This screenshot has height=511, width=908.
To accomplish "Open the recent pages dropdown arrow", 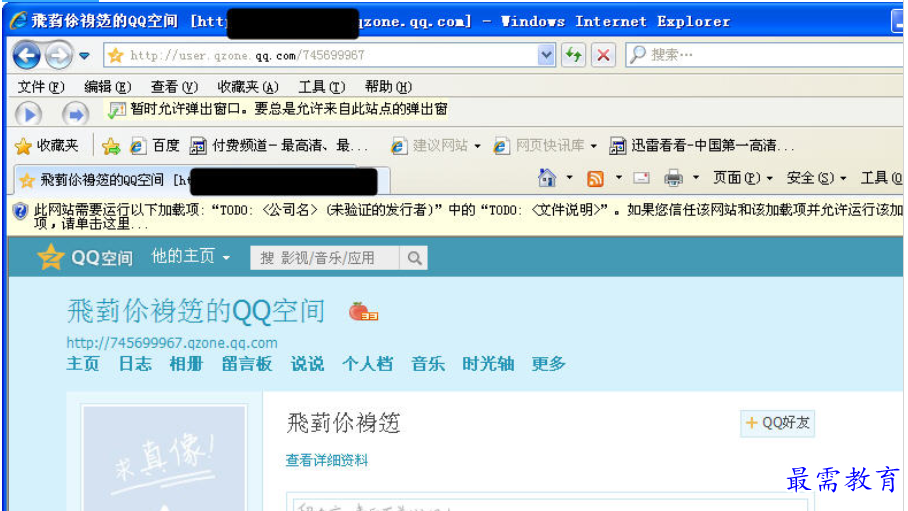I will [85, 56].
